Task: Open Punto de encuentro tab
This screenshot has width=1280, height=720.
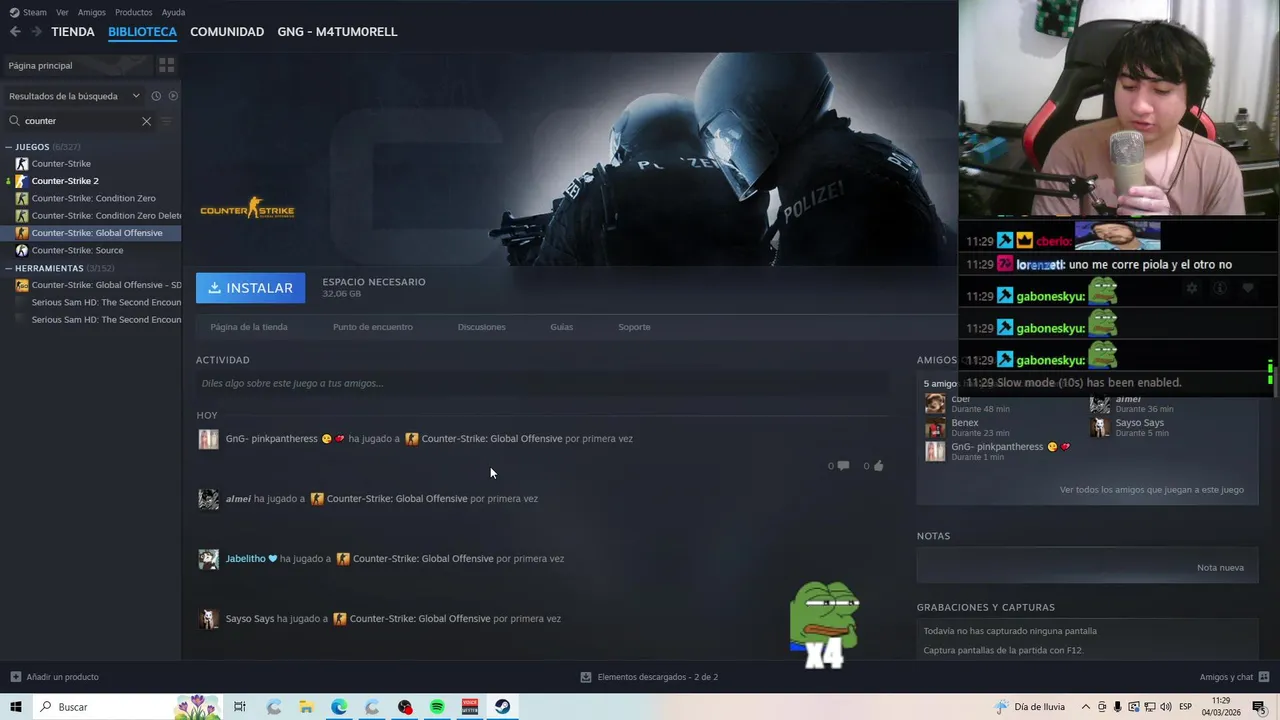Action: pos(373,327)
